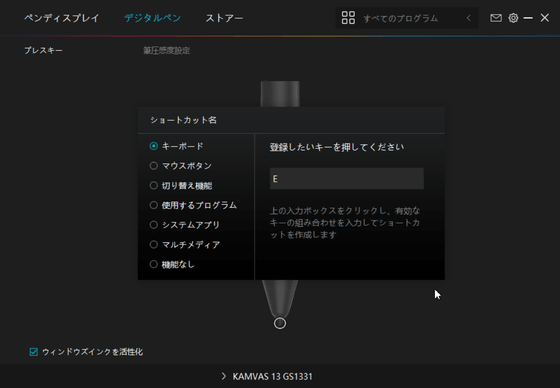Expand the KAMVAS 13 GS1331 device chevron
The image size is (560, 388).
(x=224, y=376)
